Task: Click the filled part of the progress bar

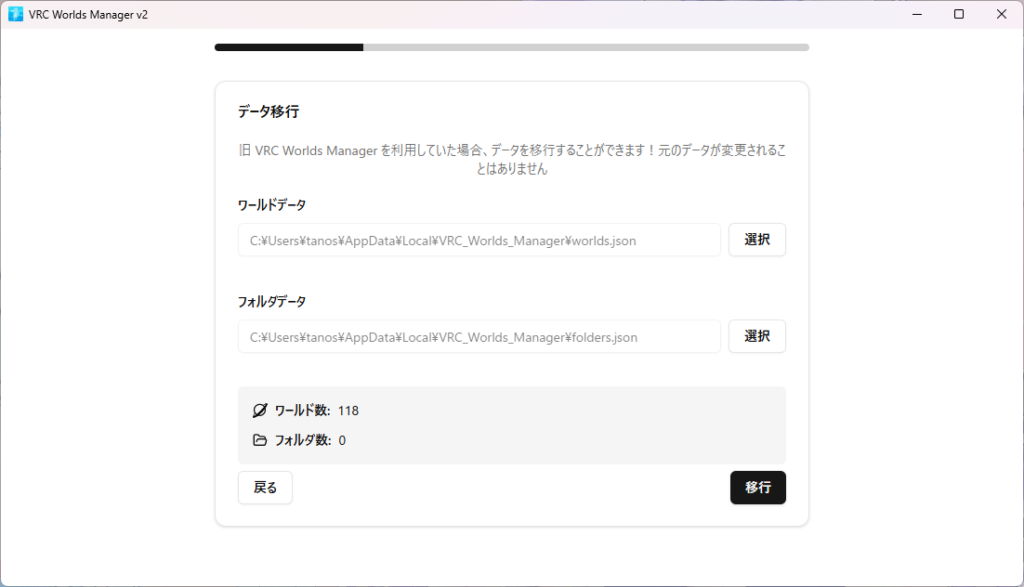Action: [288, 47]
